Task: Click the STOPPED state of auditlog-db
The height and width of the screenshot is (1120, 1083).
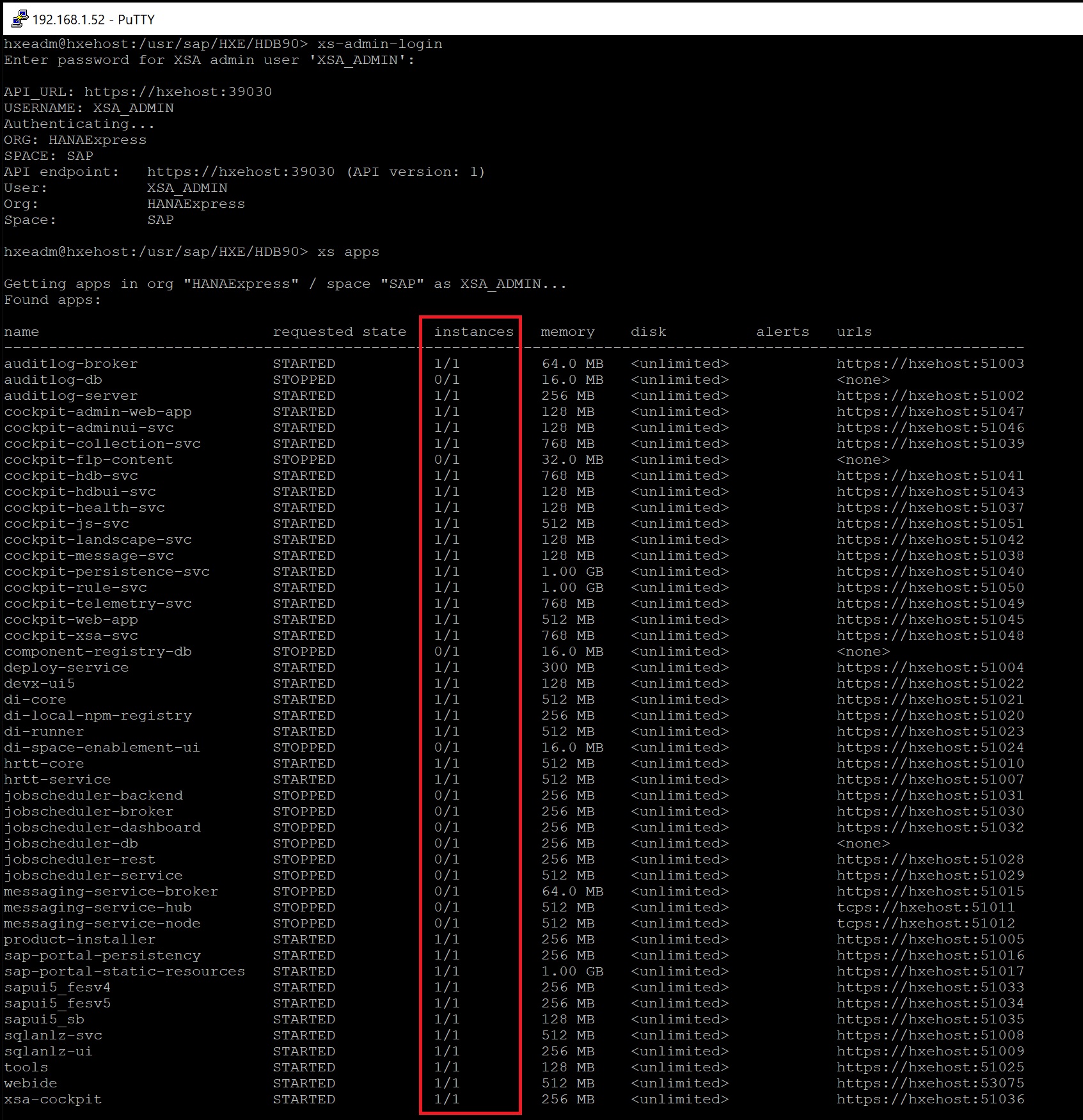Action: pos(304,380)
